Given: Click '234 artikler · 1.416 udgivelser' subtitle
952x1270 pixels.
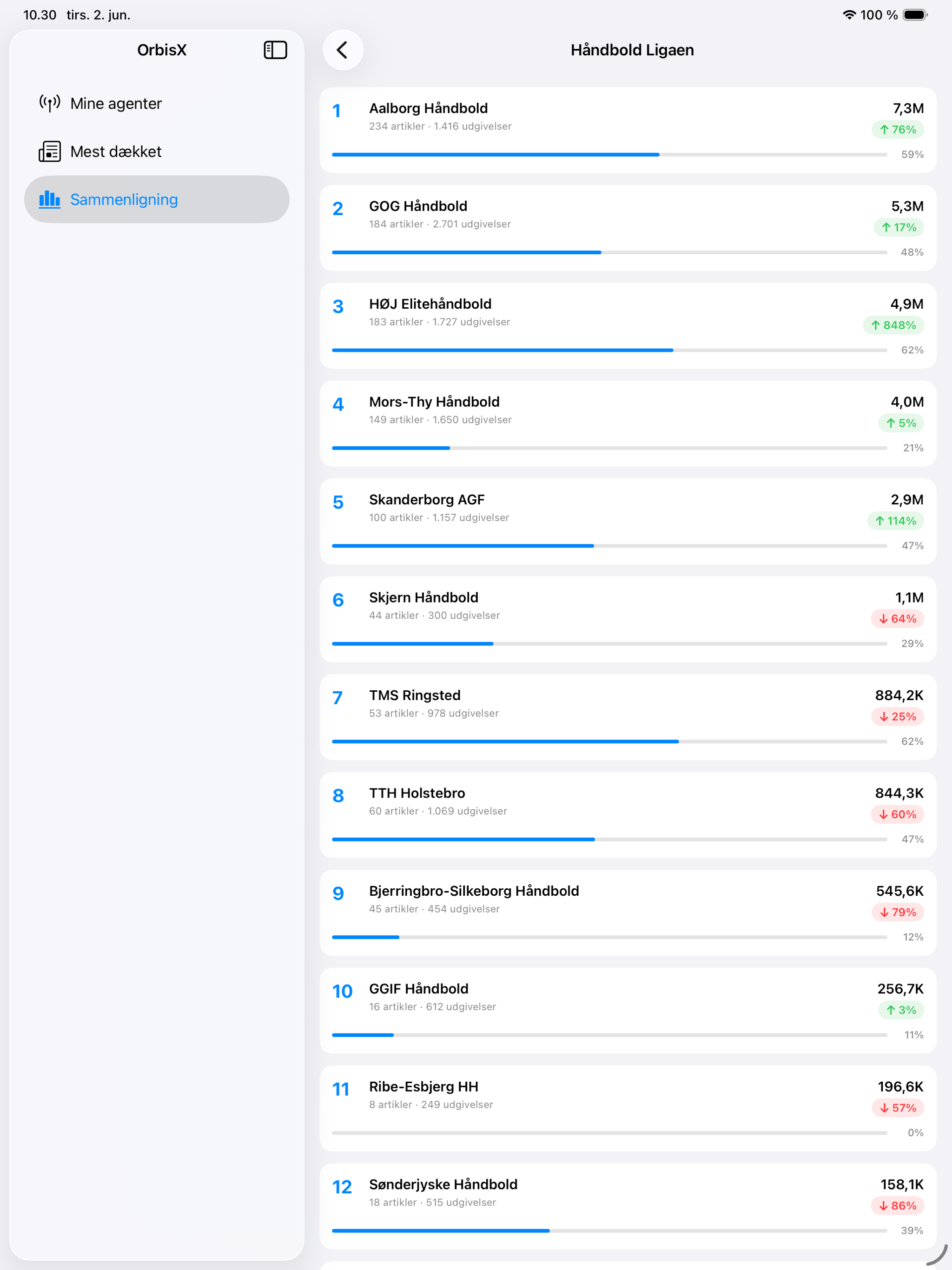Looking at the screenshot, I should pos(440,126).
